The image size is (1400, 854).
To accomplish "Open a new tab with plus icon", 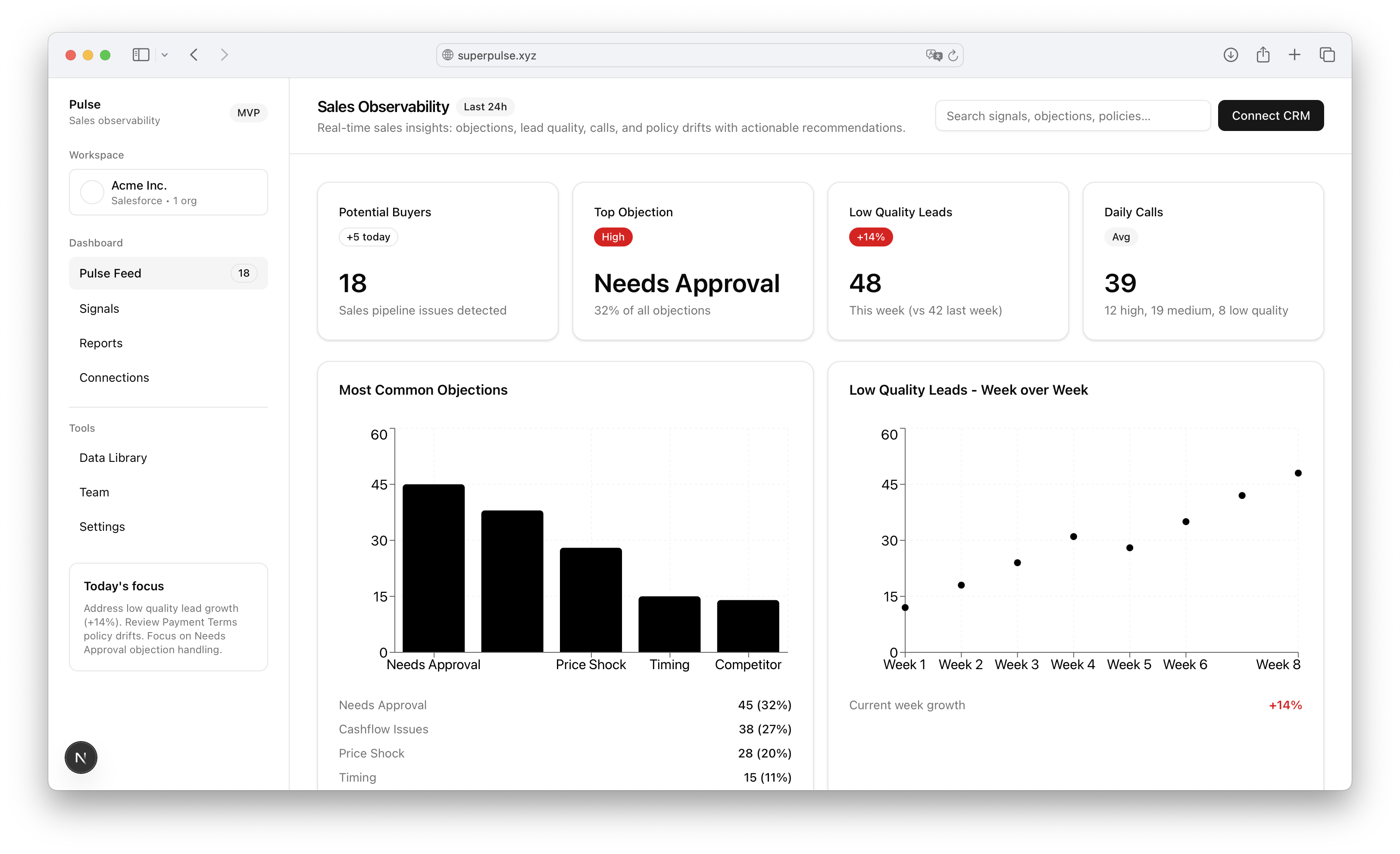I will (1295, 55).
